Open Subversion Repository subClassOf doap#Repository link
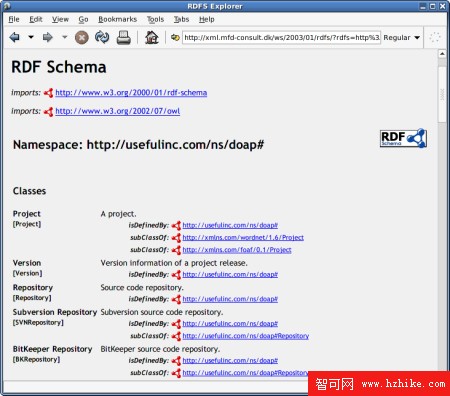Viewport: 450px width, 396px height. tap(246, 336)
